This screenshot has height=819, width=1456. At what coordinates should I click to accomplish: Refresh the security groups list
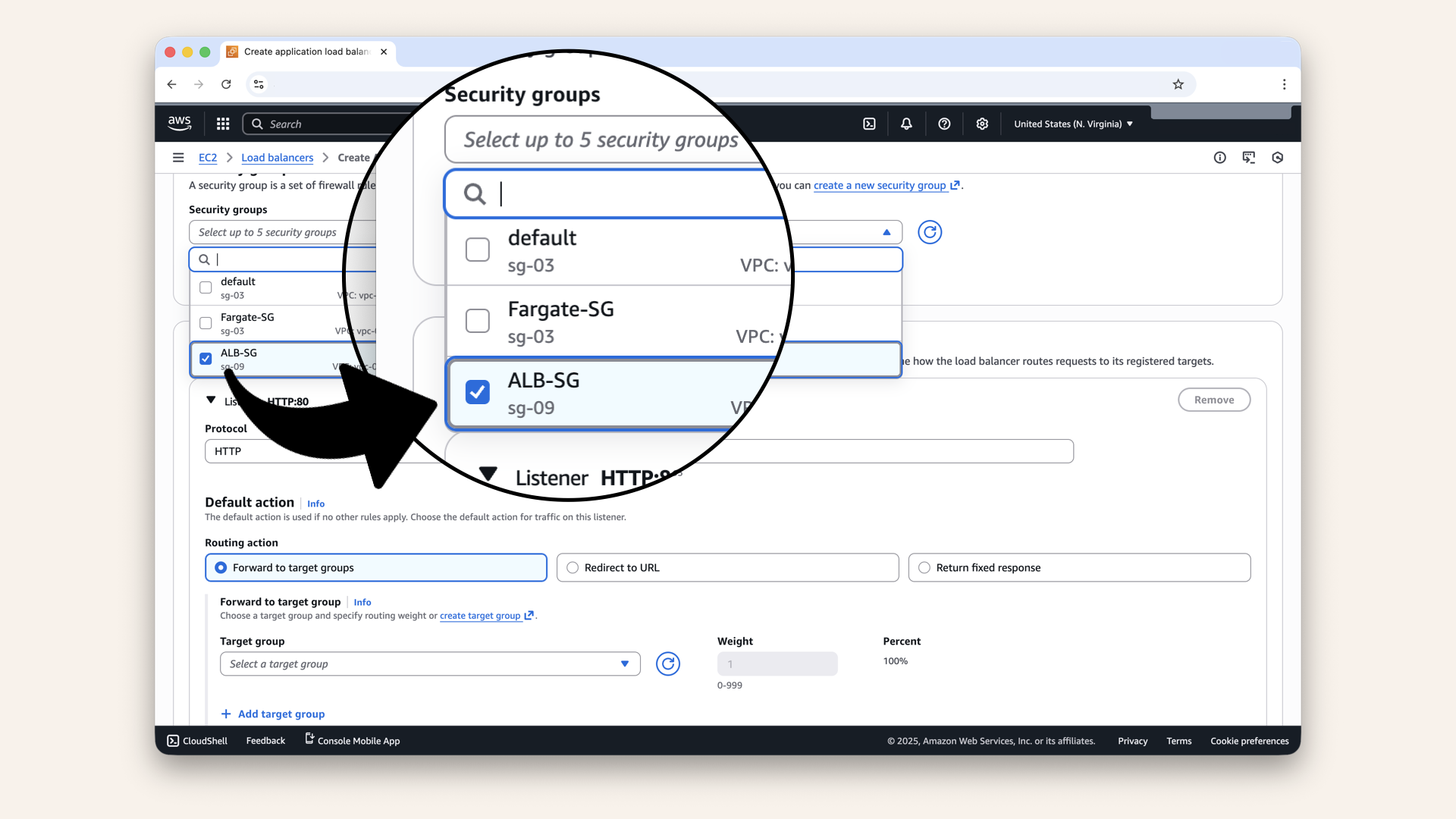coord(930,232)
